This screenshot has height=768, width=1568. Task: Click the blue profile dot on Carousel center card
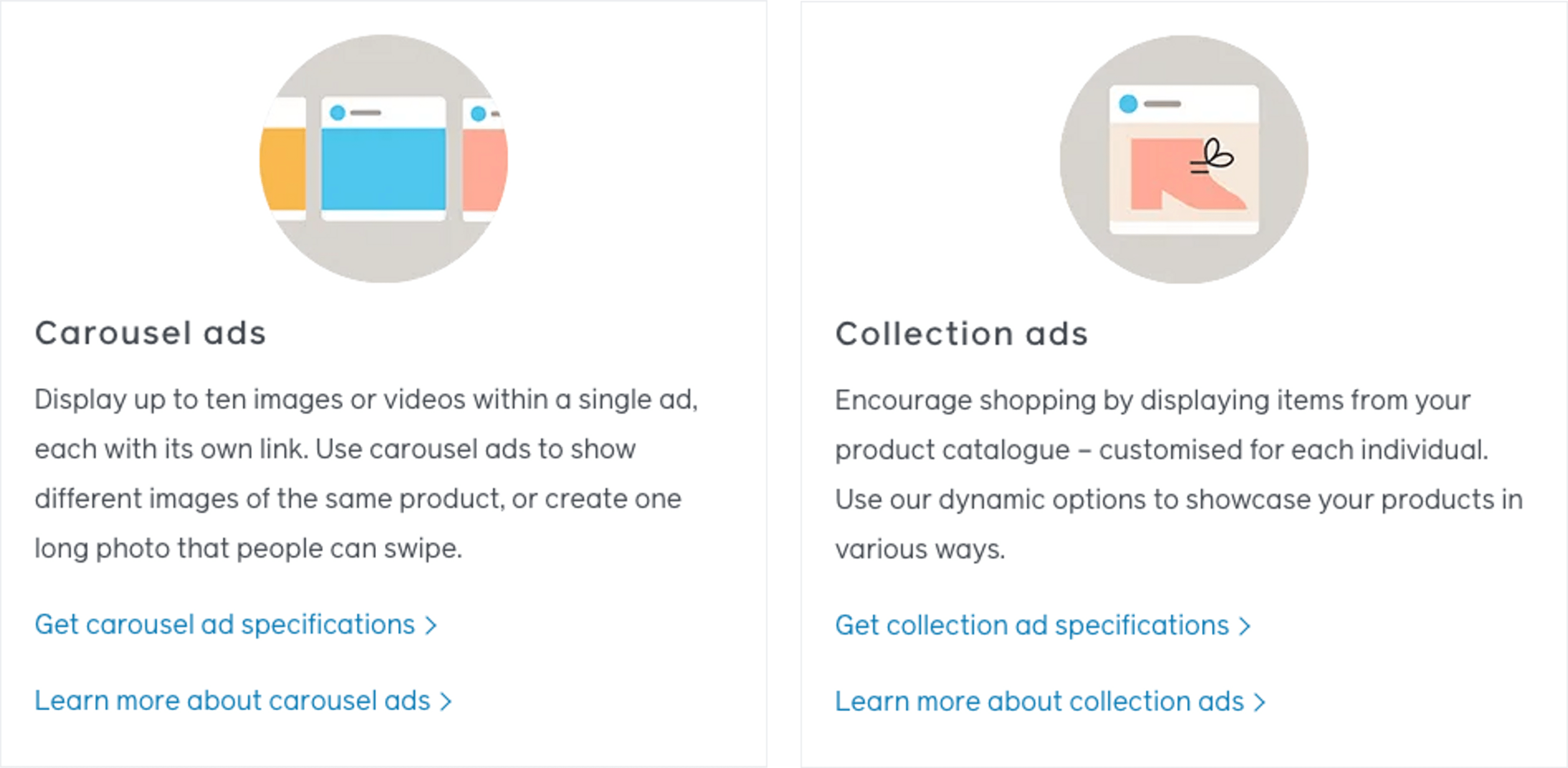[x=337, y=113]
